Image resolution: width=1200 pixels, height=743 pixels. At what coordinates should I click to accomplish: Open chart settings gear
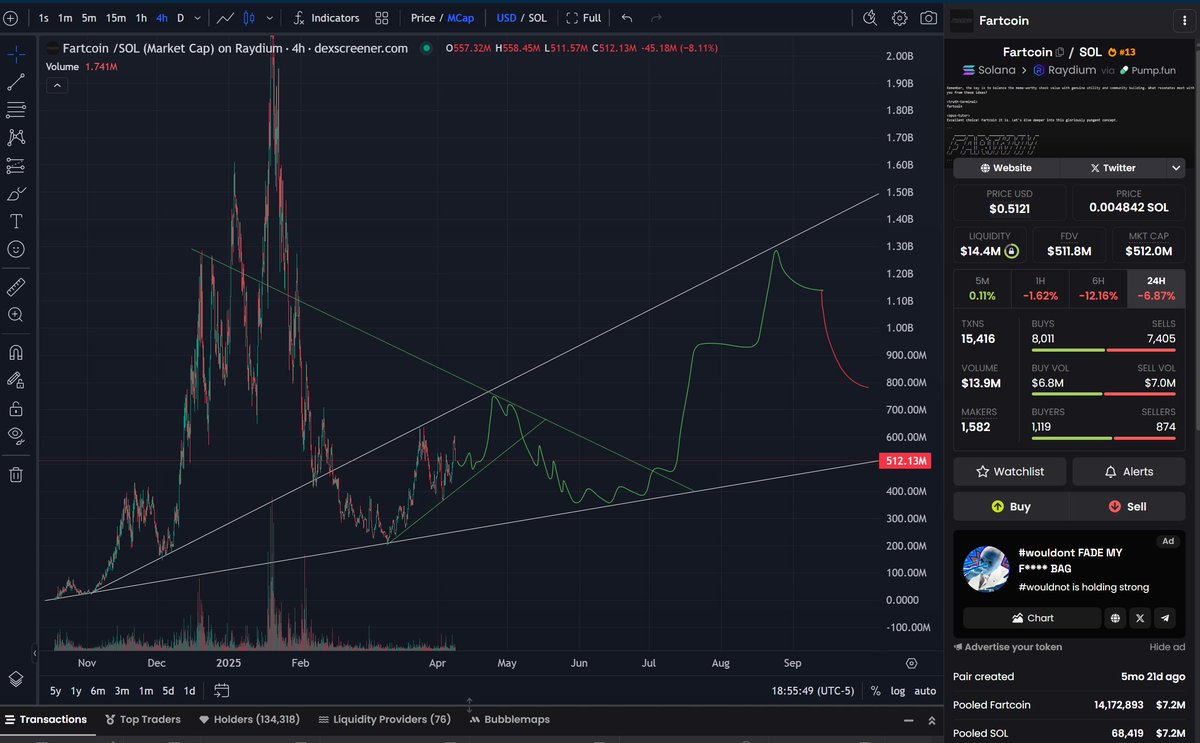point(900,18)
